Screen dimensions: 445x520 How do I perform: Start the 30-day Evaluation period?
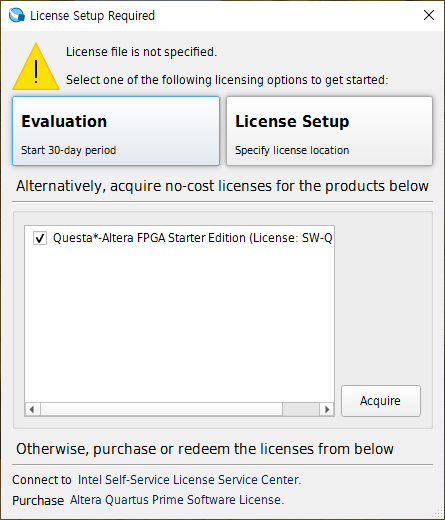pyautogui.click(x=116, y=131)
